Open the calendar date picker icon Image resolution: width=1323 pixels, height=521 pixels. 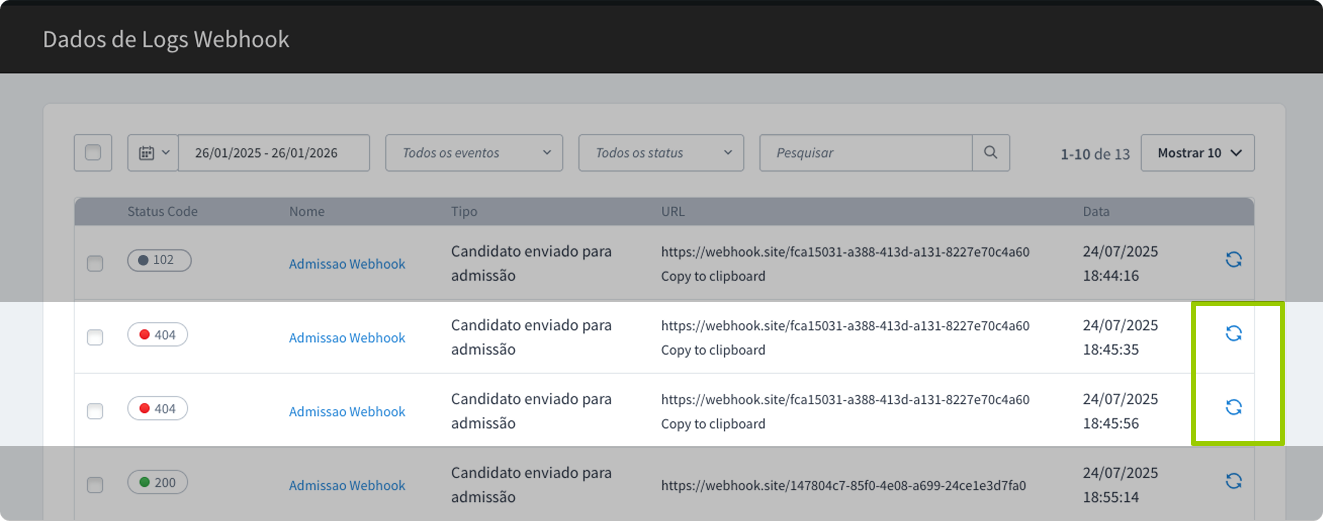click(x=153, y=153)
